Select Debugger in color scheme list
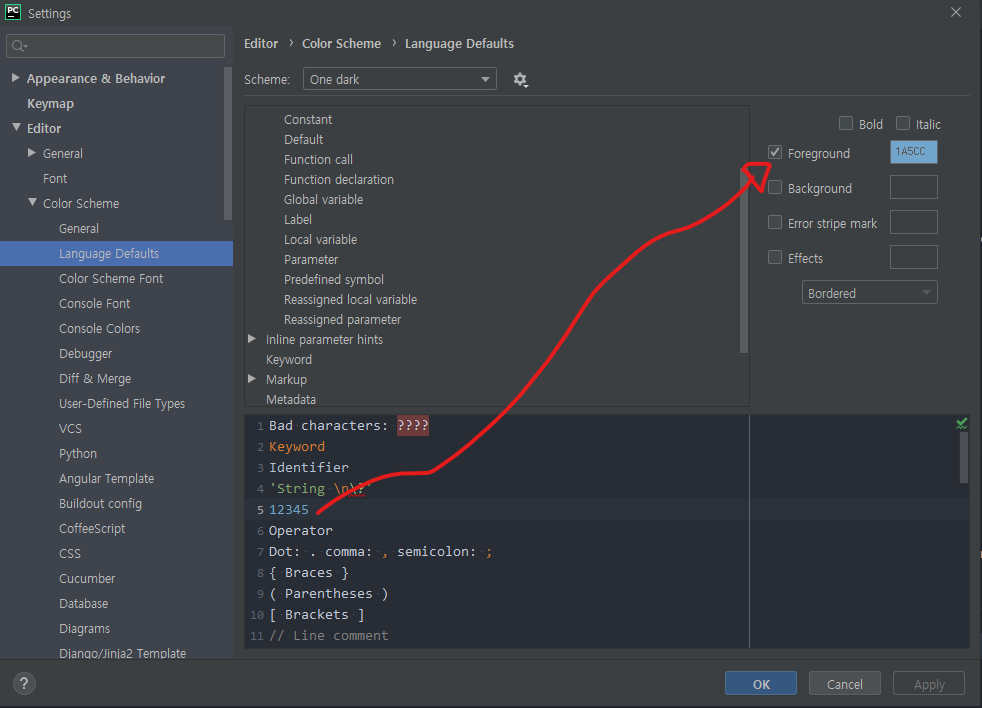The height and width of the screenshot is (708, 982). (x=86, y=353)
